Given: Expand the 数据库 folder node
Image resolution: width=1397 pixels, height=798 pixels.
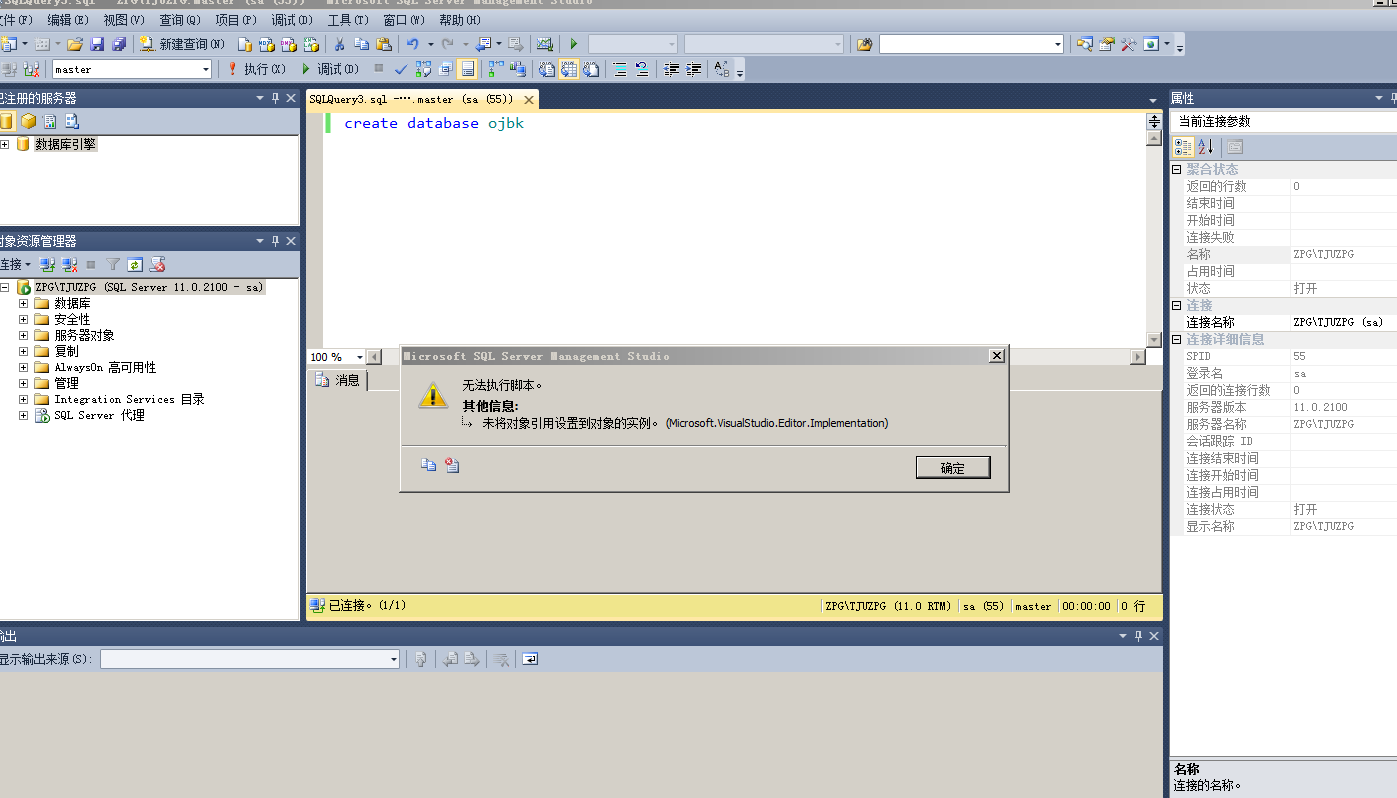Looking at the screenshot, I should click(23, 303).
